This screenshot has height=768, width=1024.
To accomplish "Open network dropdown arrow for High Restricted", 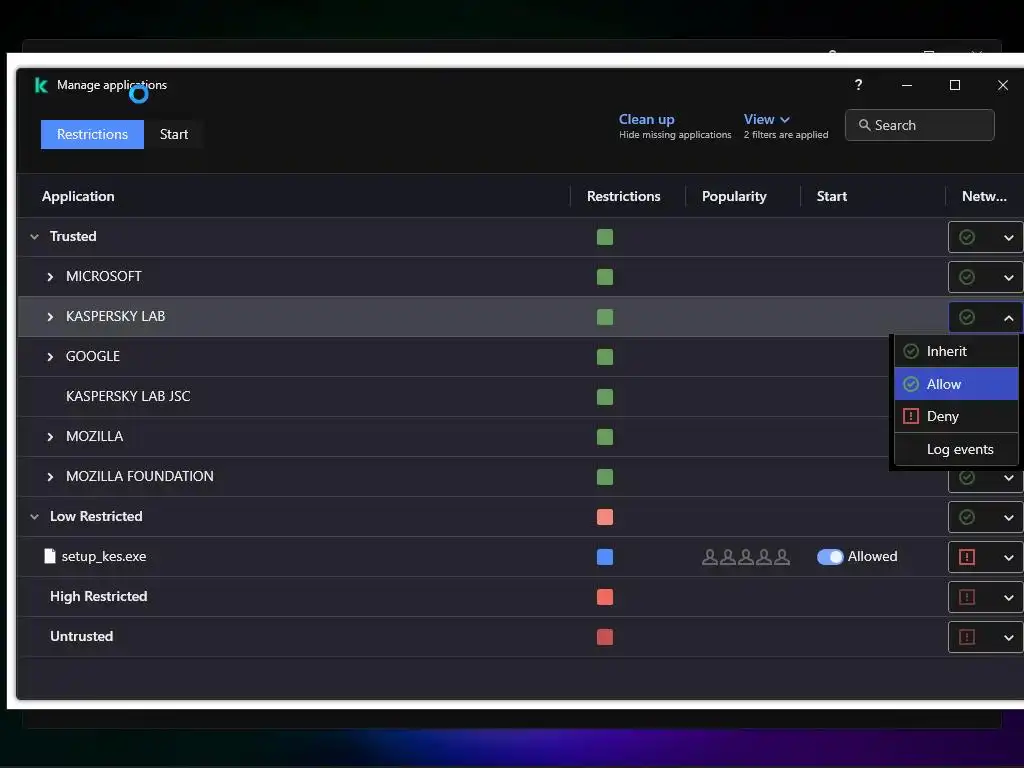I will 1008,598.
